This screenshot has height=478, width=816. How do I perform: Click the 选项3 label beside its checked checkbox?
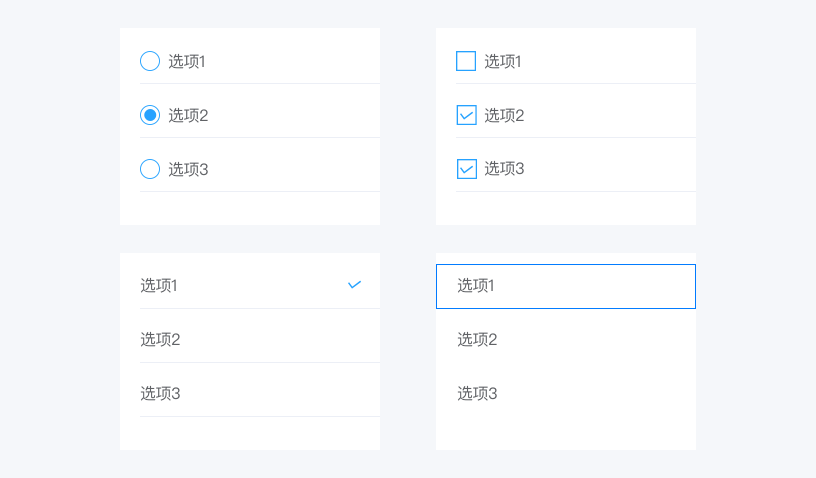coord(504,169)
